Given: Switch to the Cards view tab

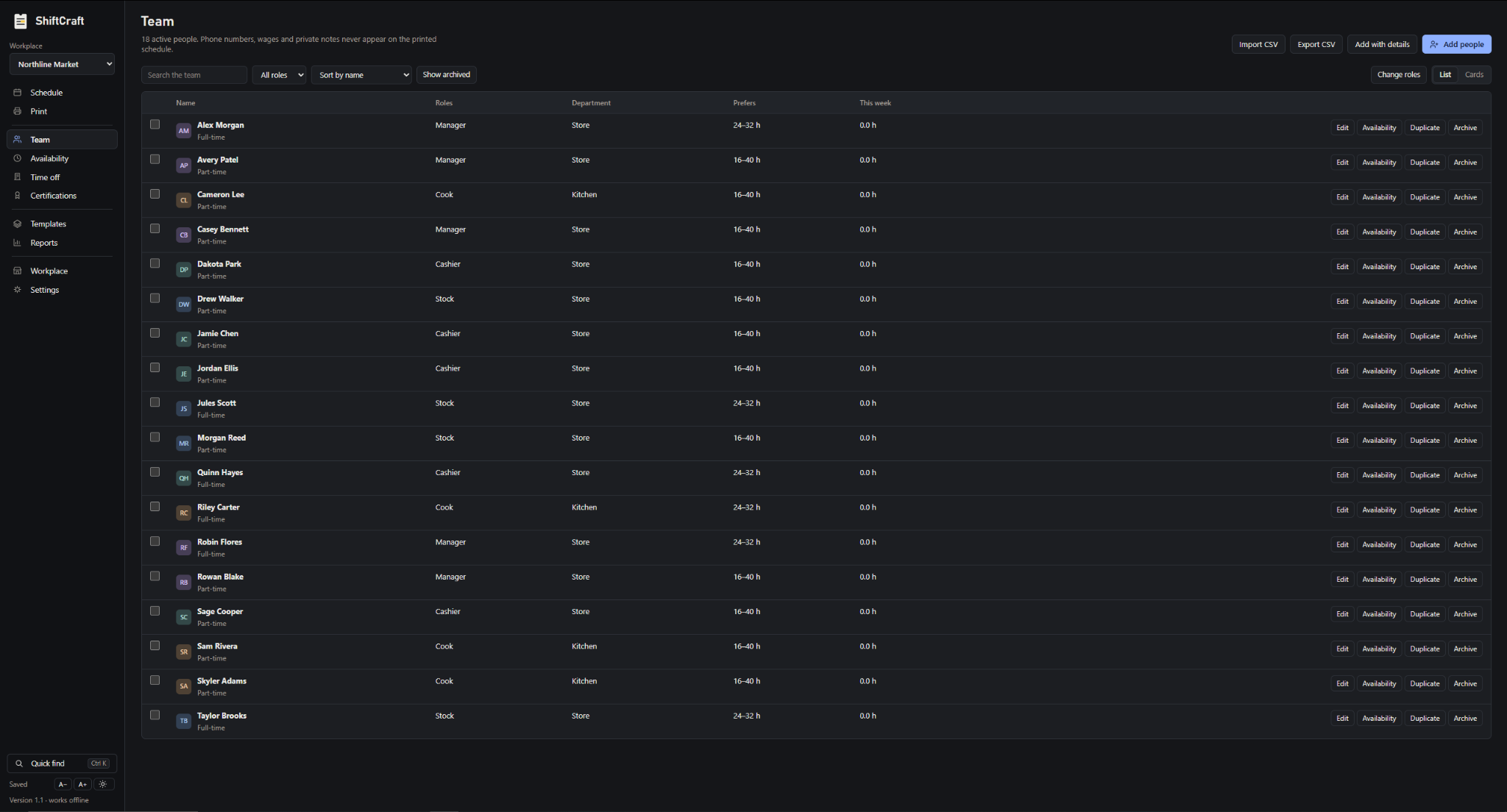Looking at the screenshot, I should coord(1474,74).
